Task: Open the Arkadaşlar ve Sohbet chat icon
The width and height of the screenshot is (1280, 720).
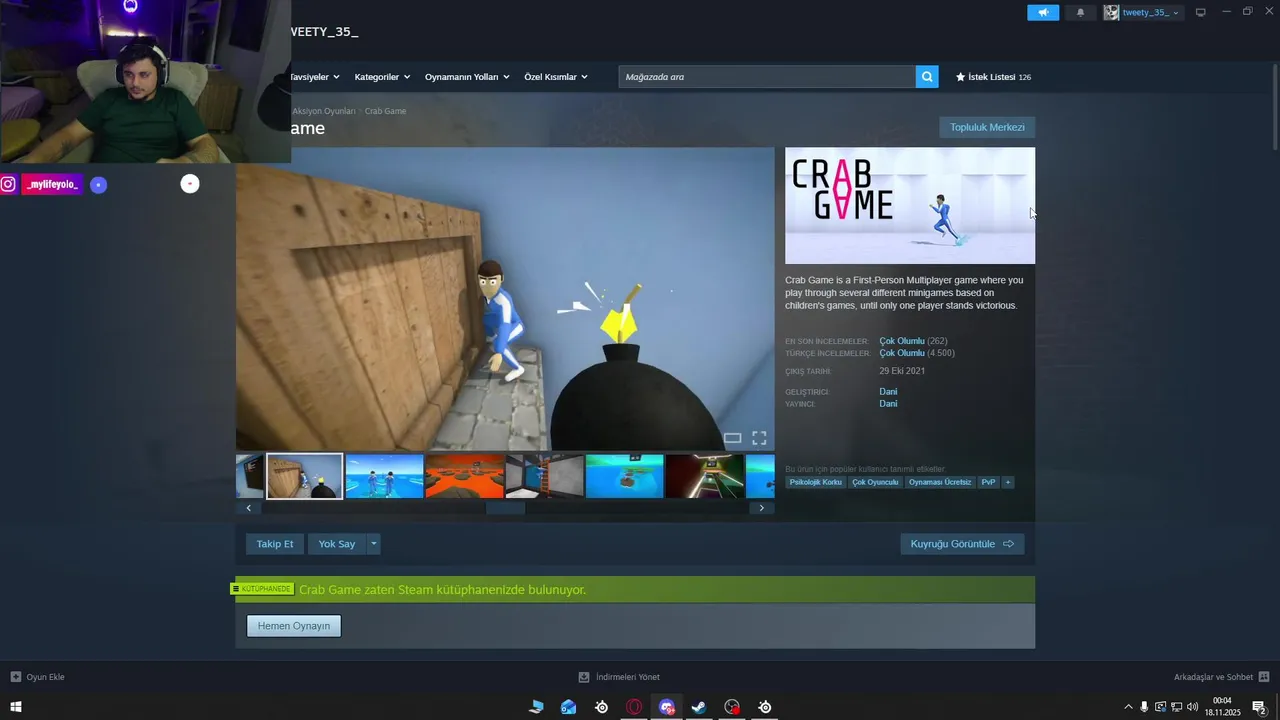Action: point(1264,677)
